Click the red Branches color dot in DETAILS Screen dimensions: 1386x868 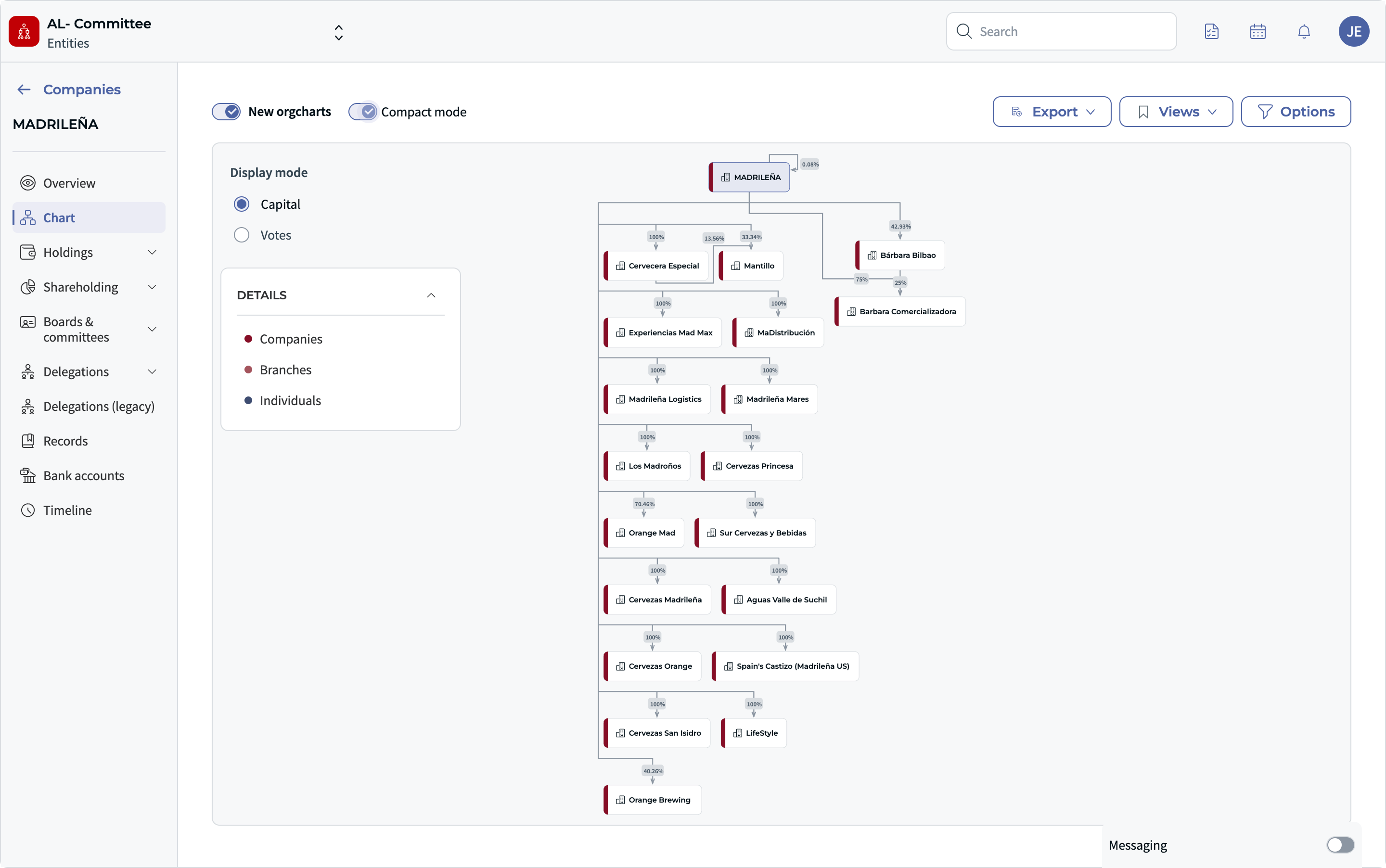click(x=249, y=370)
